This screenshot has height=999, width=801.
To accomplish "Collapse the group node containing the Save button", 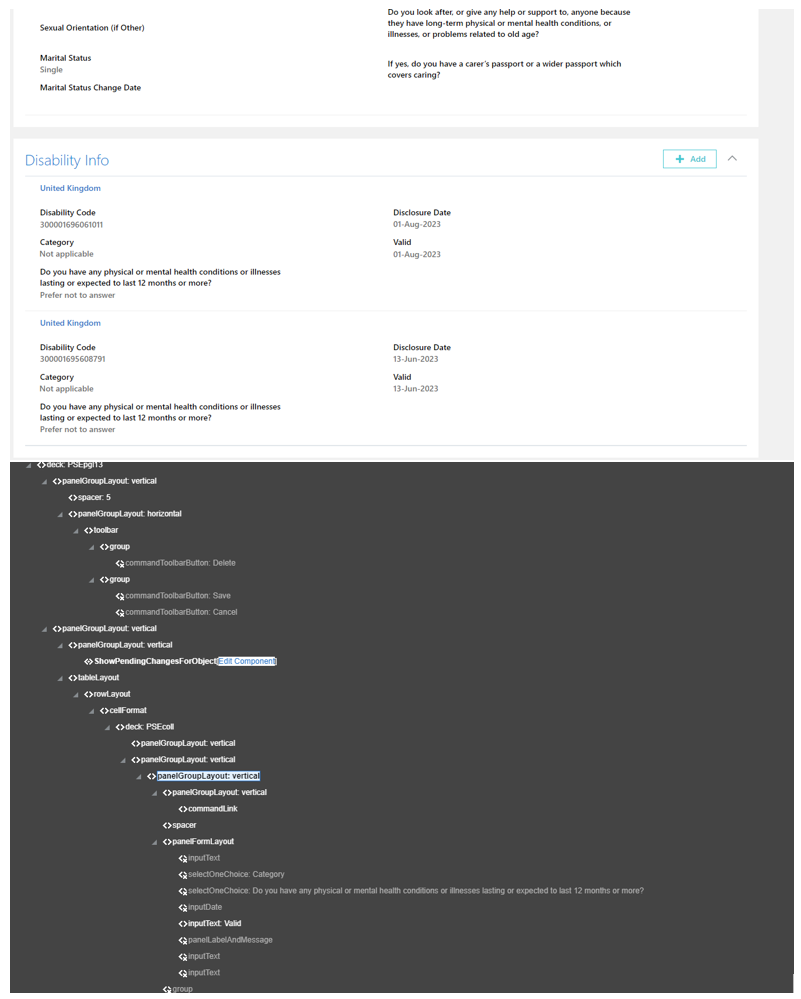I will click(92, 580).
